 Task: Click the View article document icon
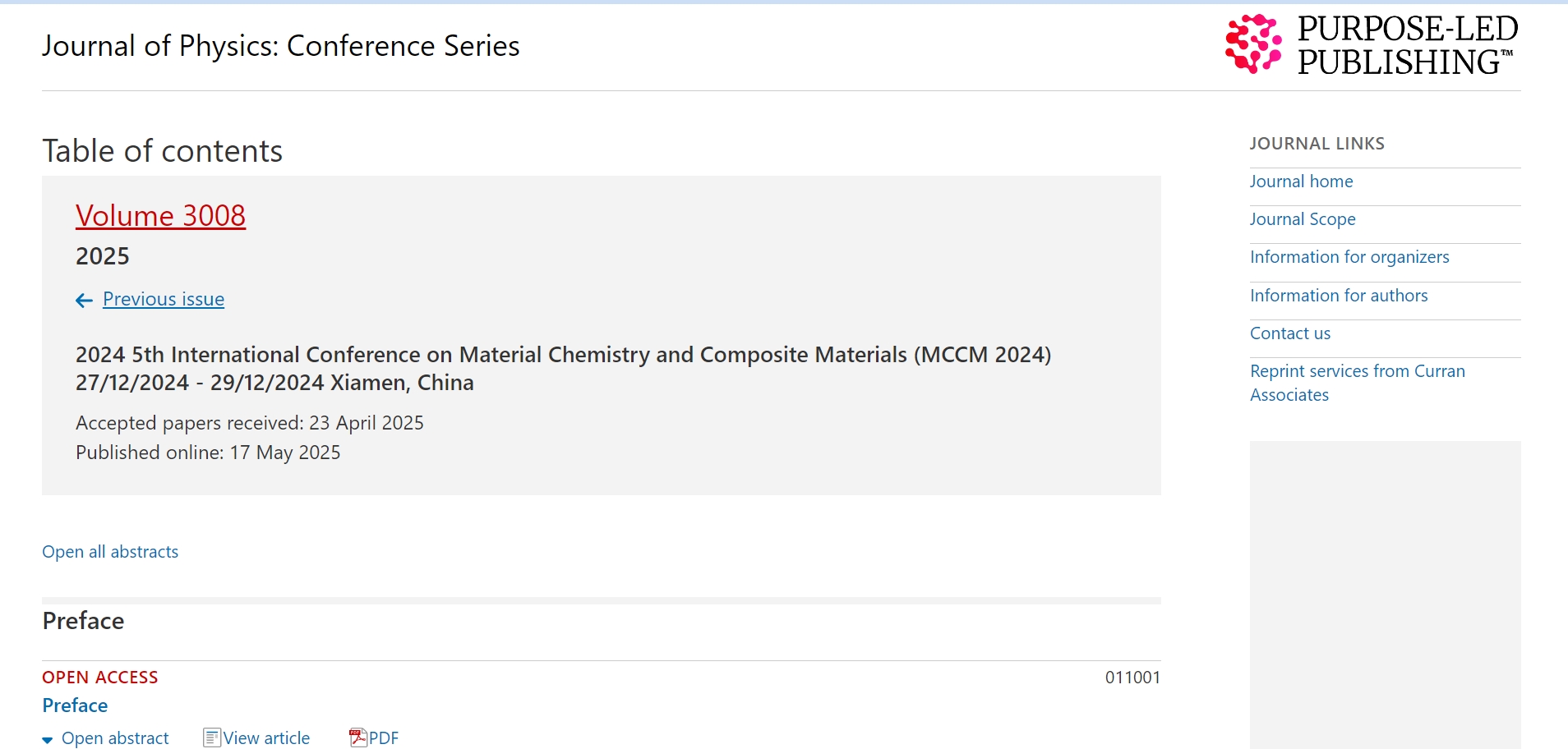pyautogui.click(x=212, y=738)
